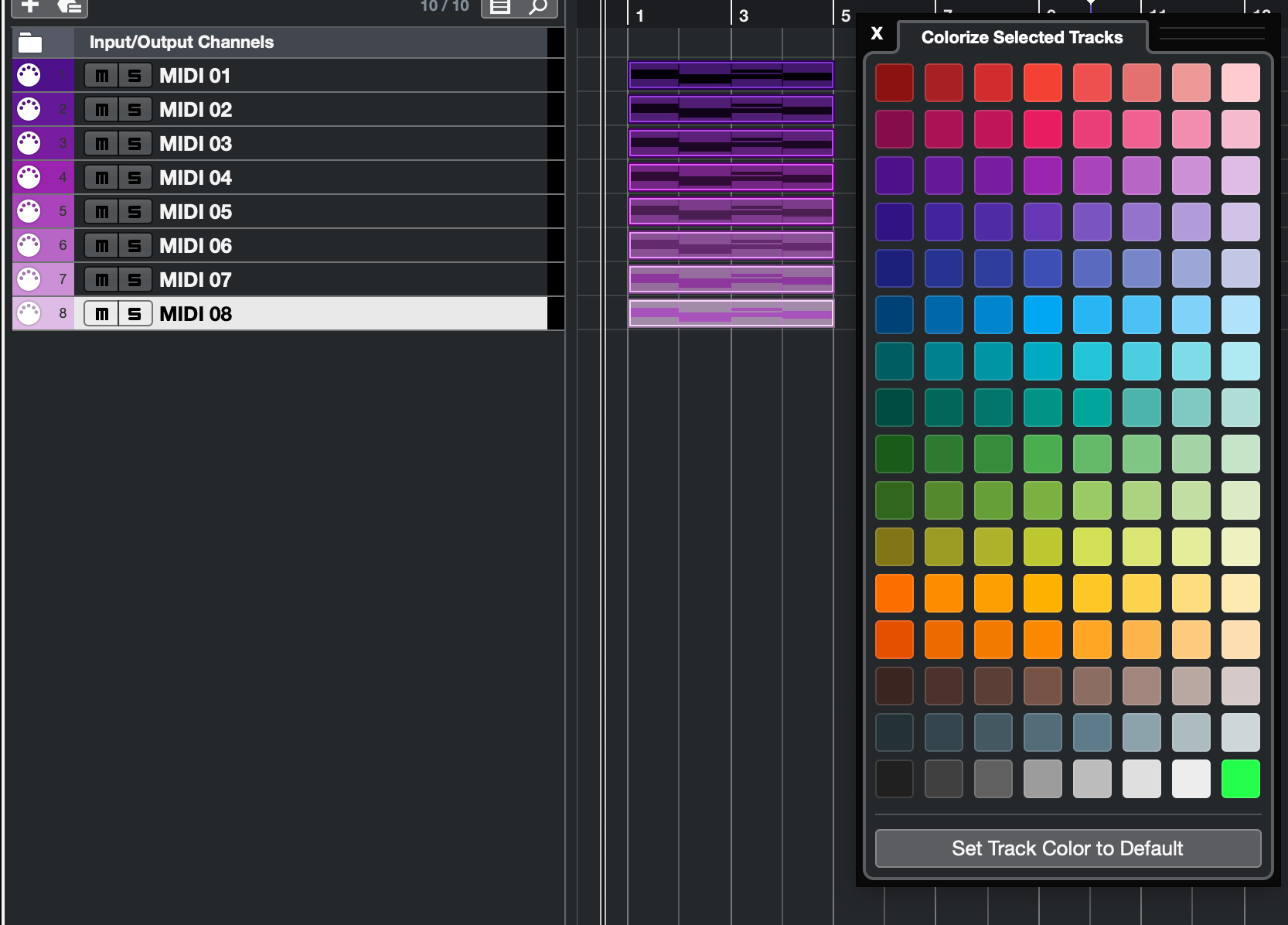Solo the MIDI 08 track

(135, 314)
